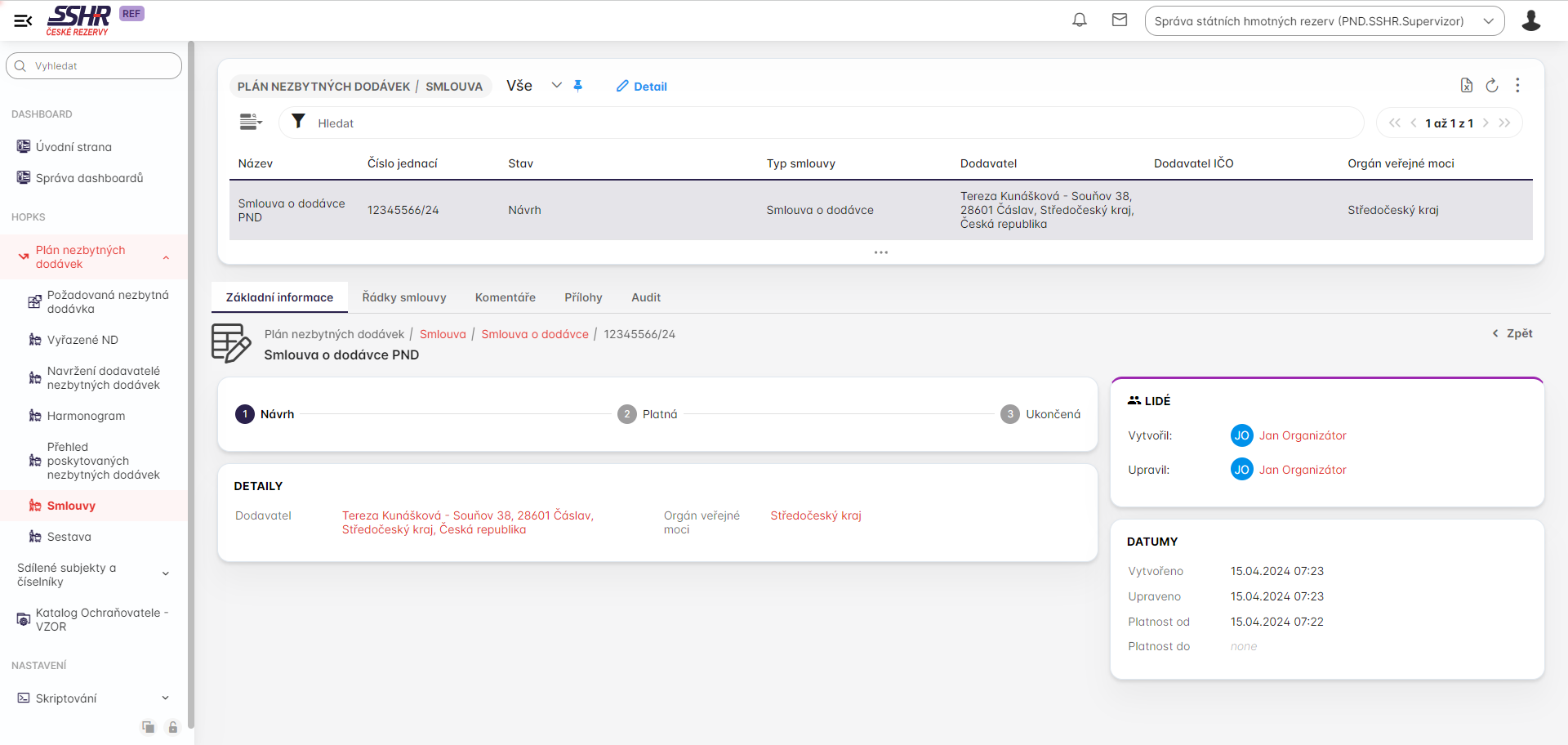This screenshot has width=1568, height=745.
Task: Toggle the list view options icon
Action: click(x=250, y=123)
